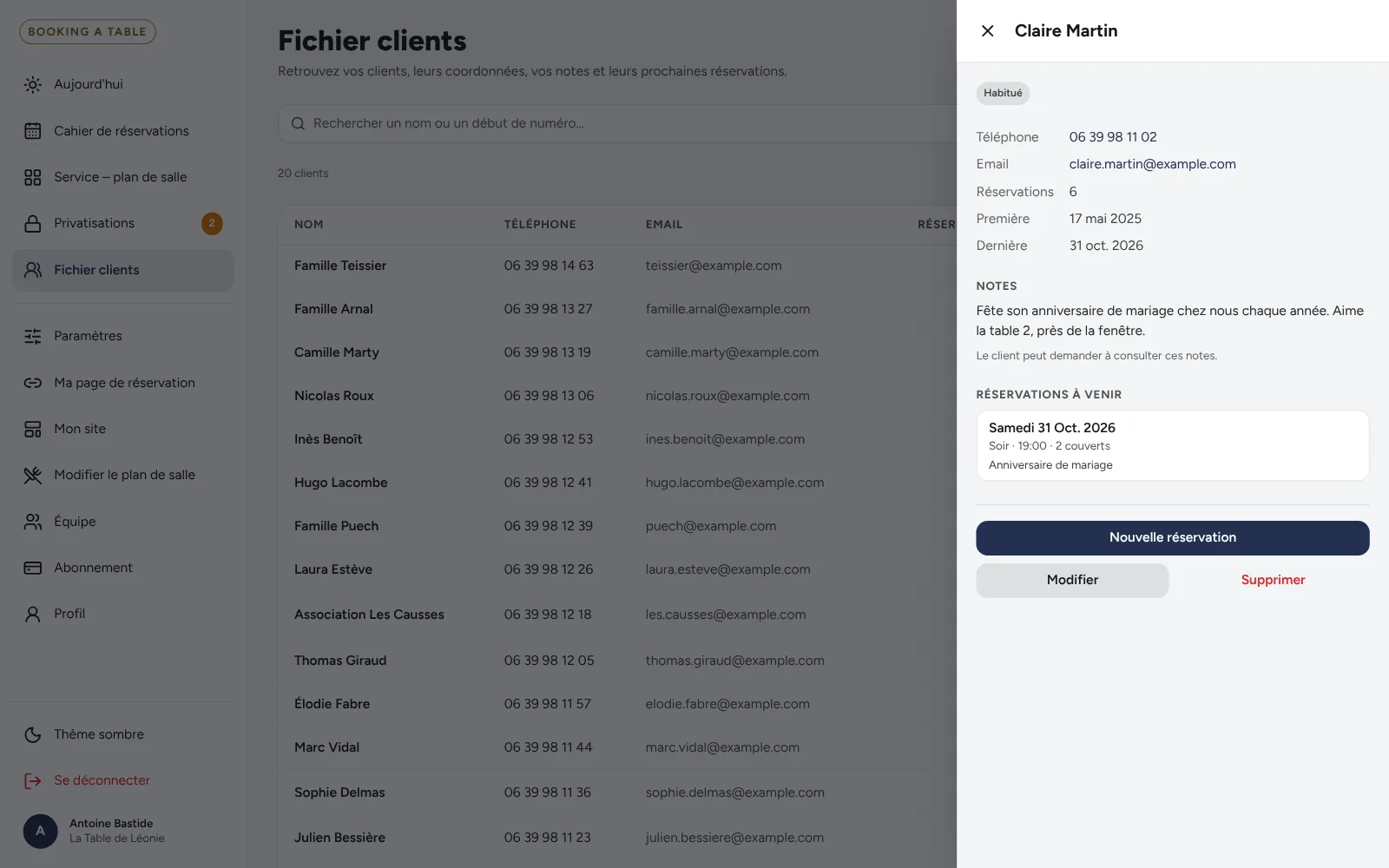
Task: Click the client search input field
Action: click(617, 124)
